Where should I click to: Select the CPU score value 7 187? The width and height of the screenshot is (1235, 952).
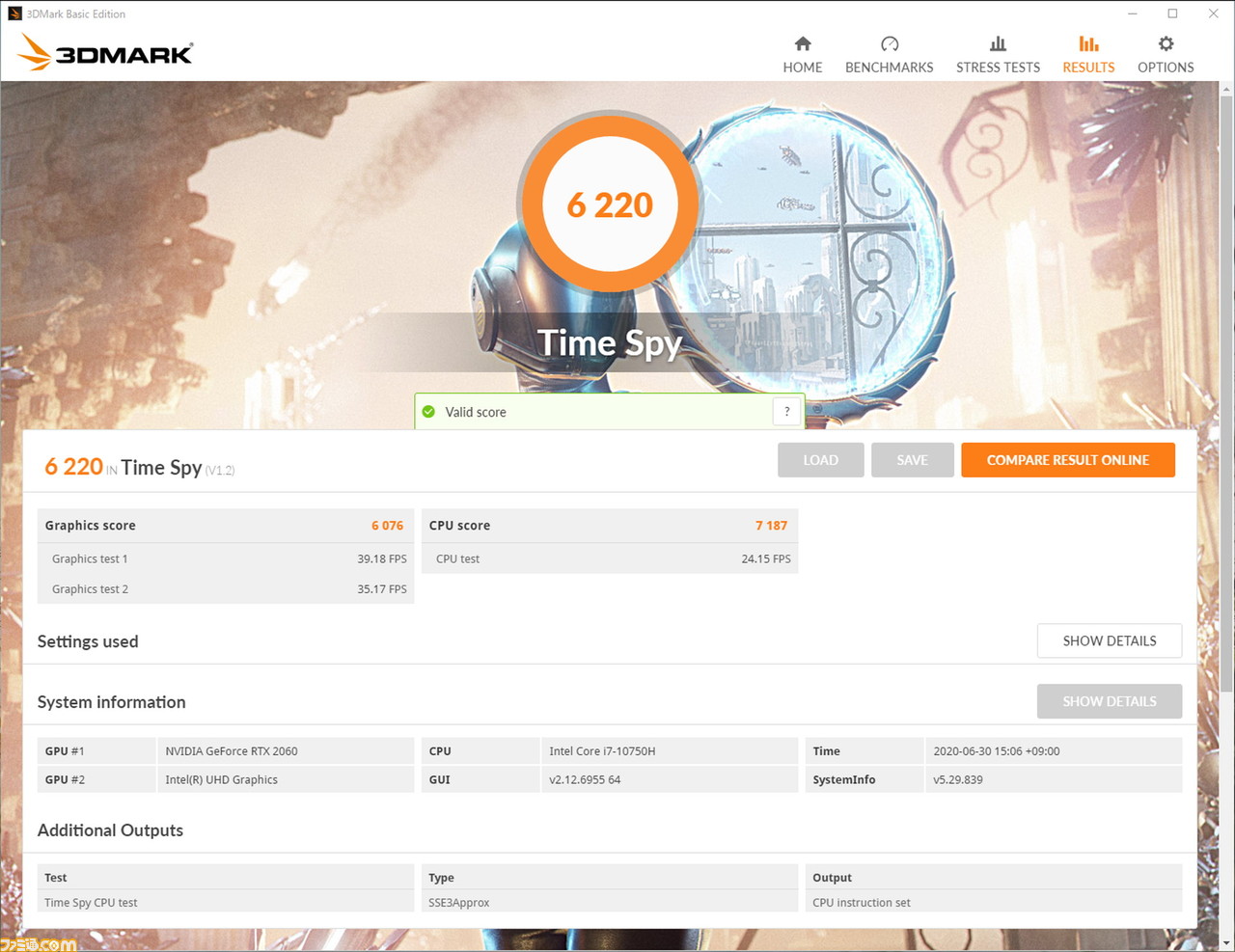point(771,526)
